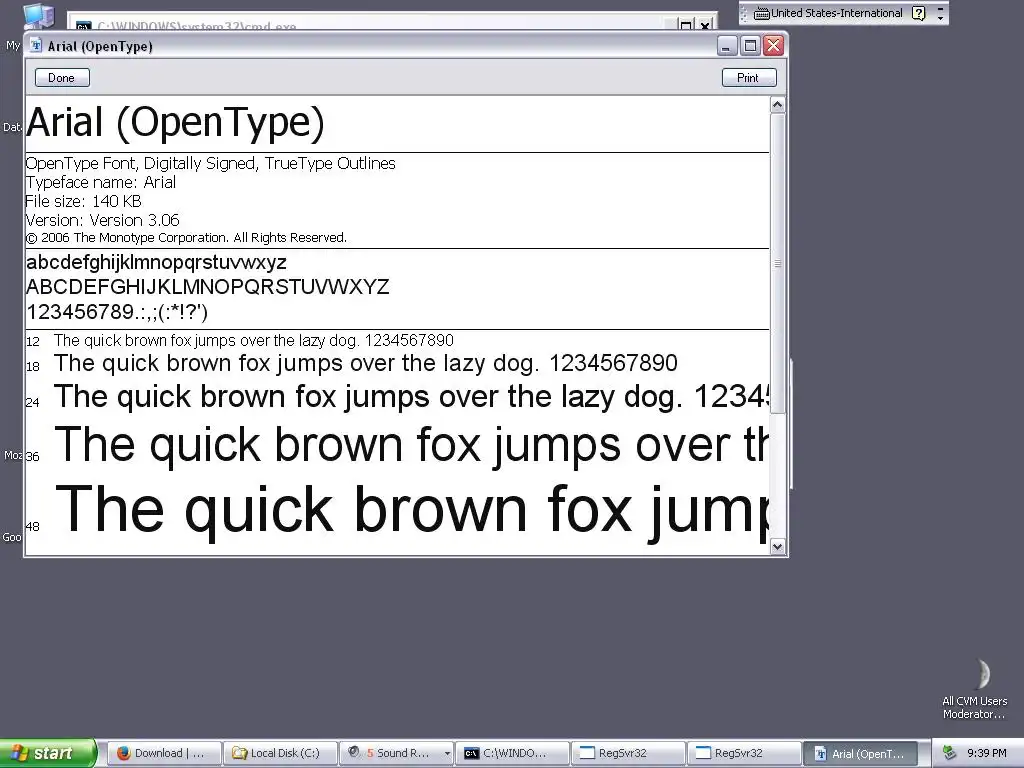Open the All CVM Users Moderator desktop icon
Screen dimensions: 1024x768
pyautogui.click(x=975, y=688)
